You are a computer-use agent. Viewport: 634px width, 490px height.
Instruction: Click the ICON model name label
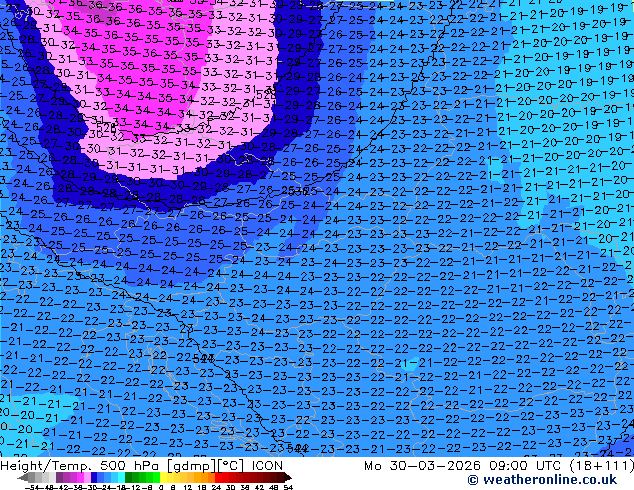click(267, 466)
